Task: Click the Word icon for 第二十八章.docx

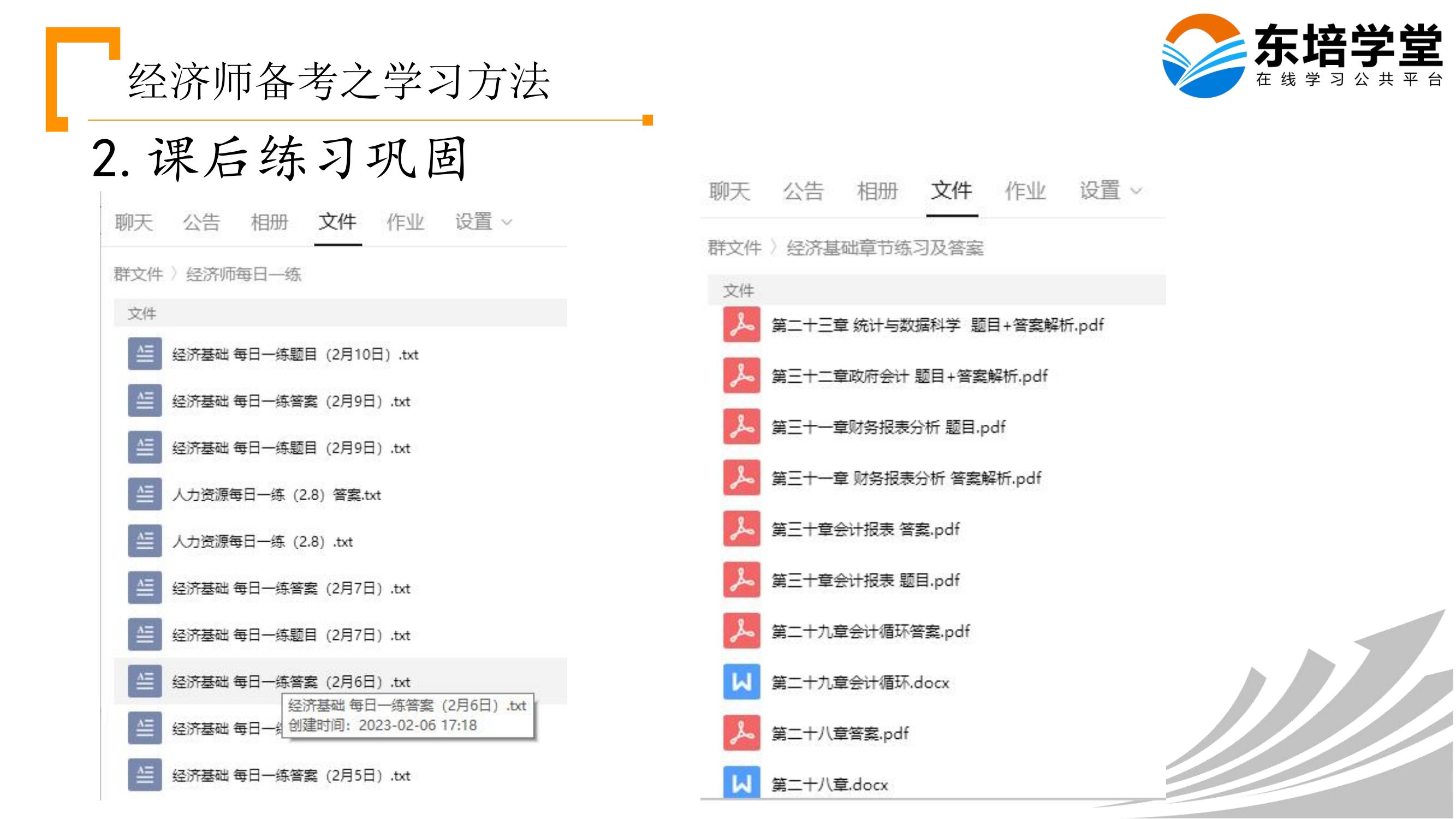Action: (741, 783)
